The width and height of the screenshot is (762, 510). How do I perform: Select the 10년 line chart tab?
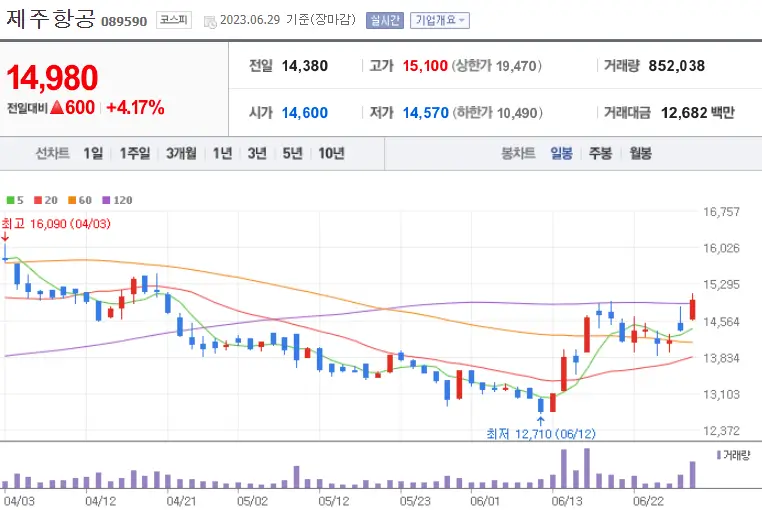(331, 154)
